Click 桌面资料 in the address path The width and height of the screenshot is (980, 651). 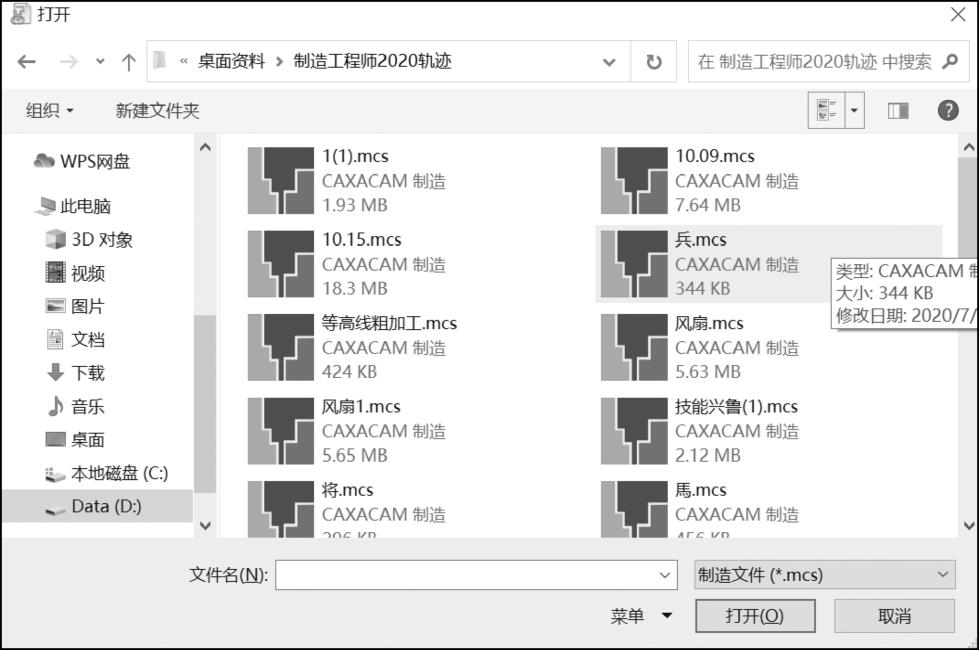[x=231, y=61]
